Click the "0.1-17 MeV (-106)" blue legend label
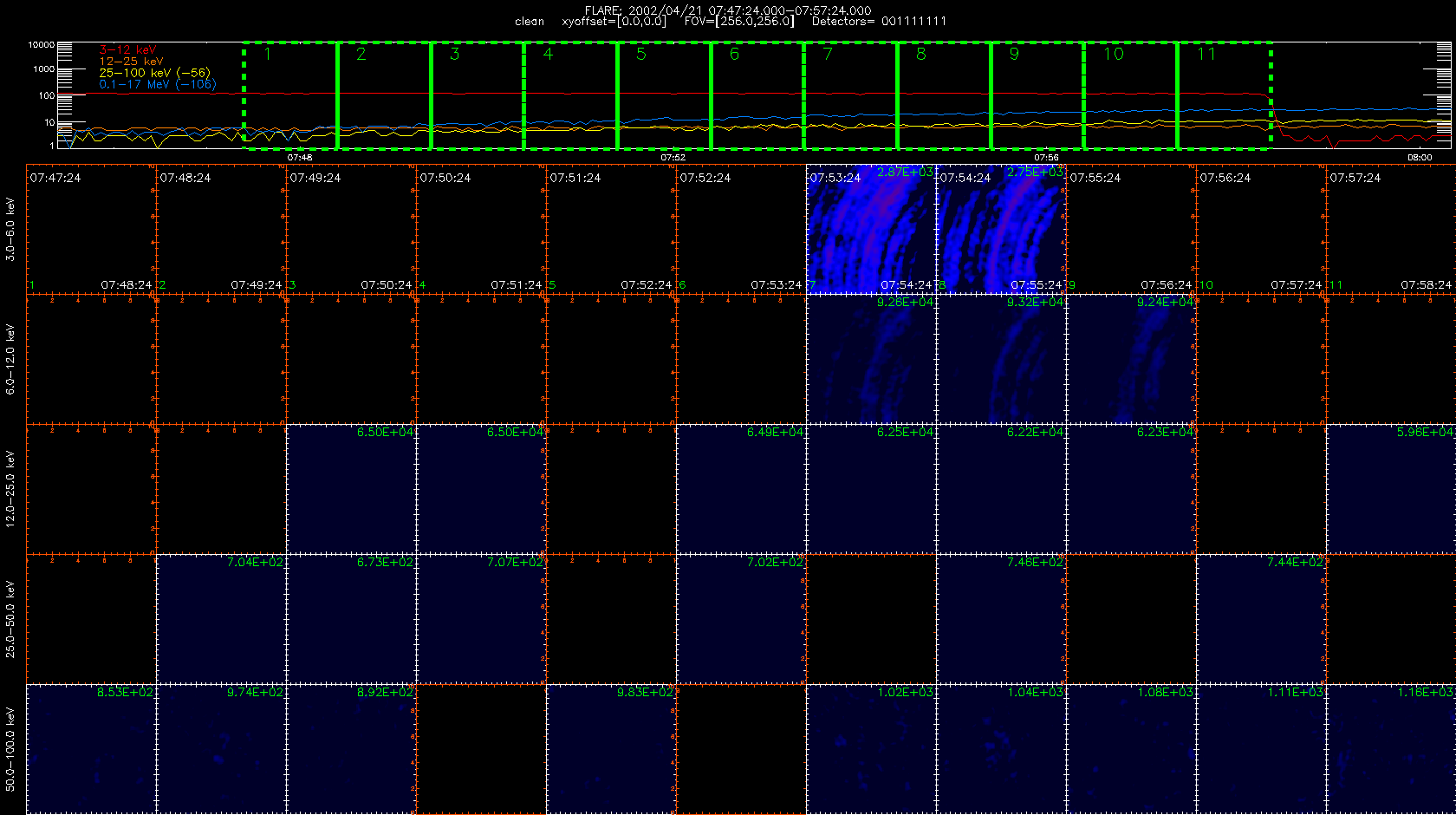Viewport: 1456px width, 815px height. [x=158, y=84]
